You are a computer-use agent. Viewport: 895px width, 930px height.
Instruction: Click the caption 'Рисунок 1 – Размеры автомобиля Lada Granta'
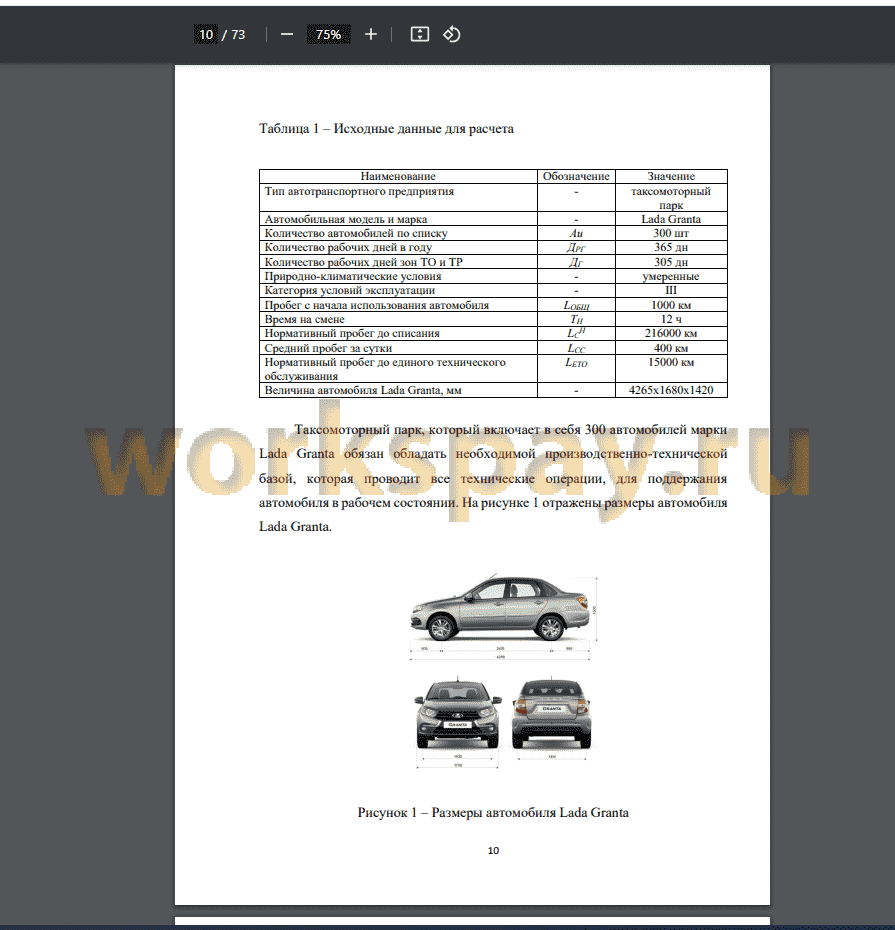pyautogui.click(x=493, y=813)
